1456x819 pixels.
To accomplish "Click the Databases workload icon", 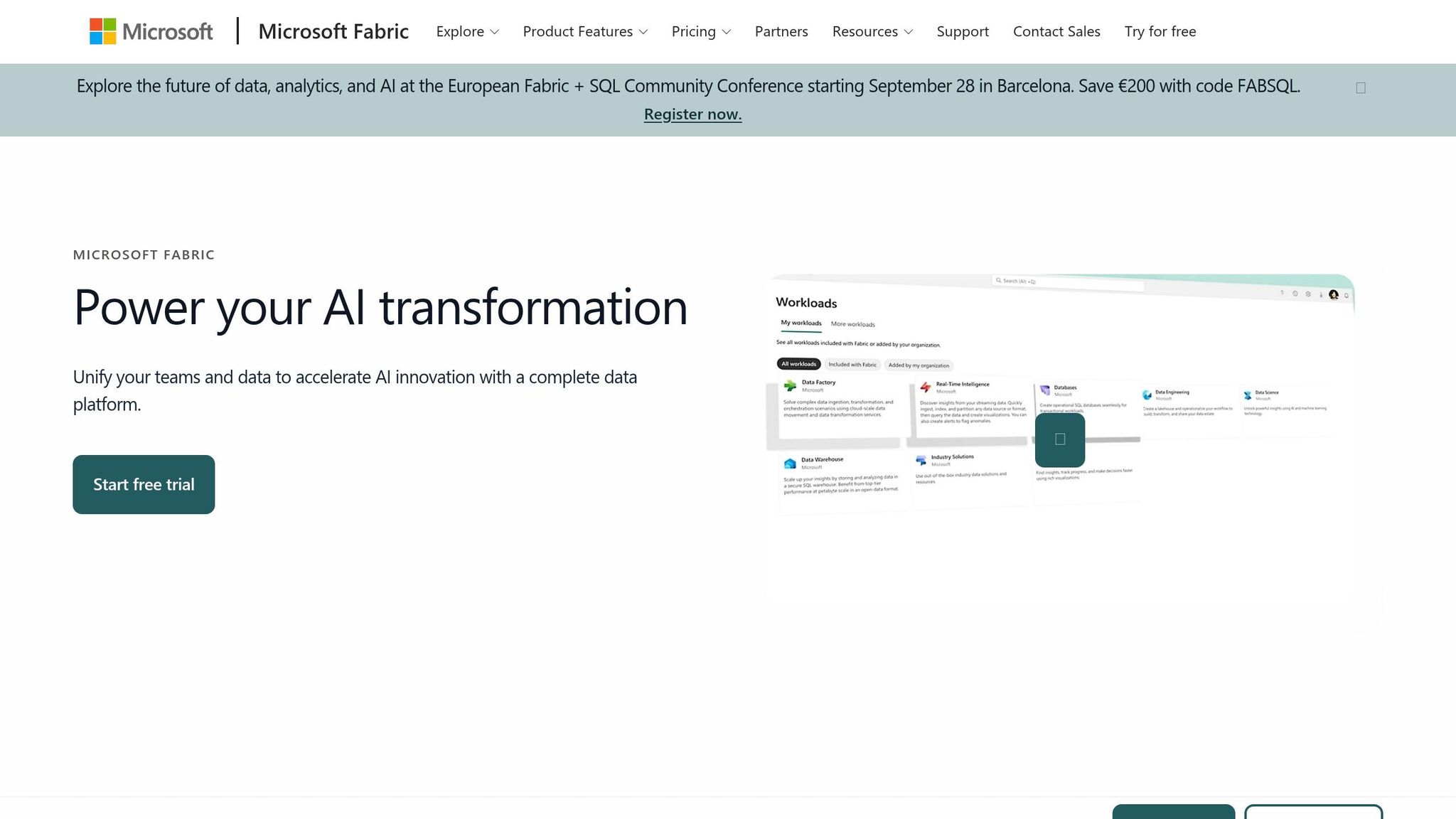I will coord(1045,390).
